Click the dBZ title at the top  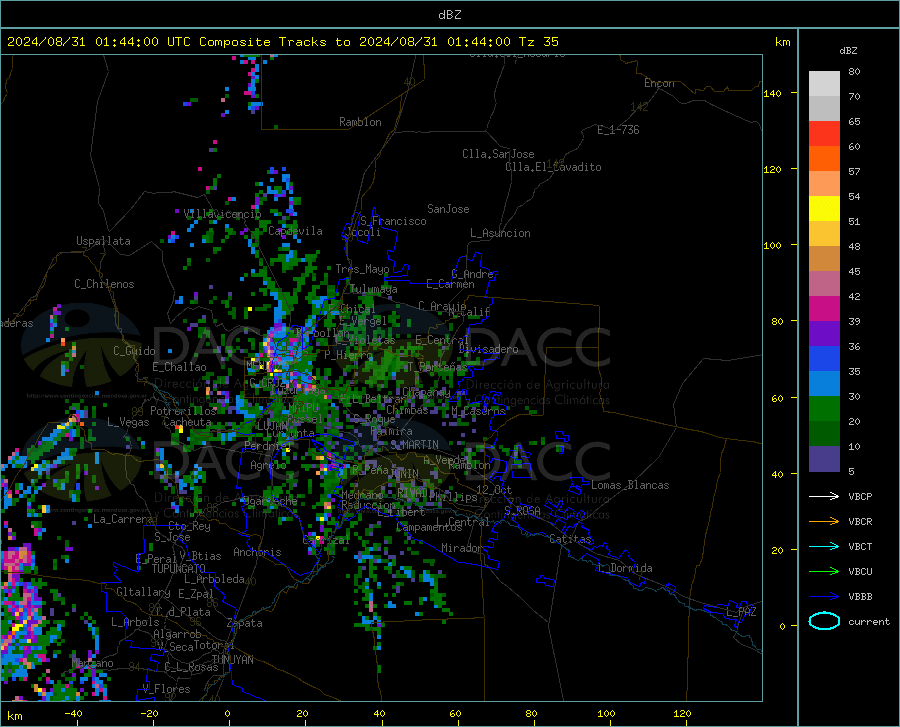click(449, 15)
